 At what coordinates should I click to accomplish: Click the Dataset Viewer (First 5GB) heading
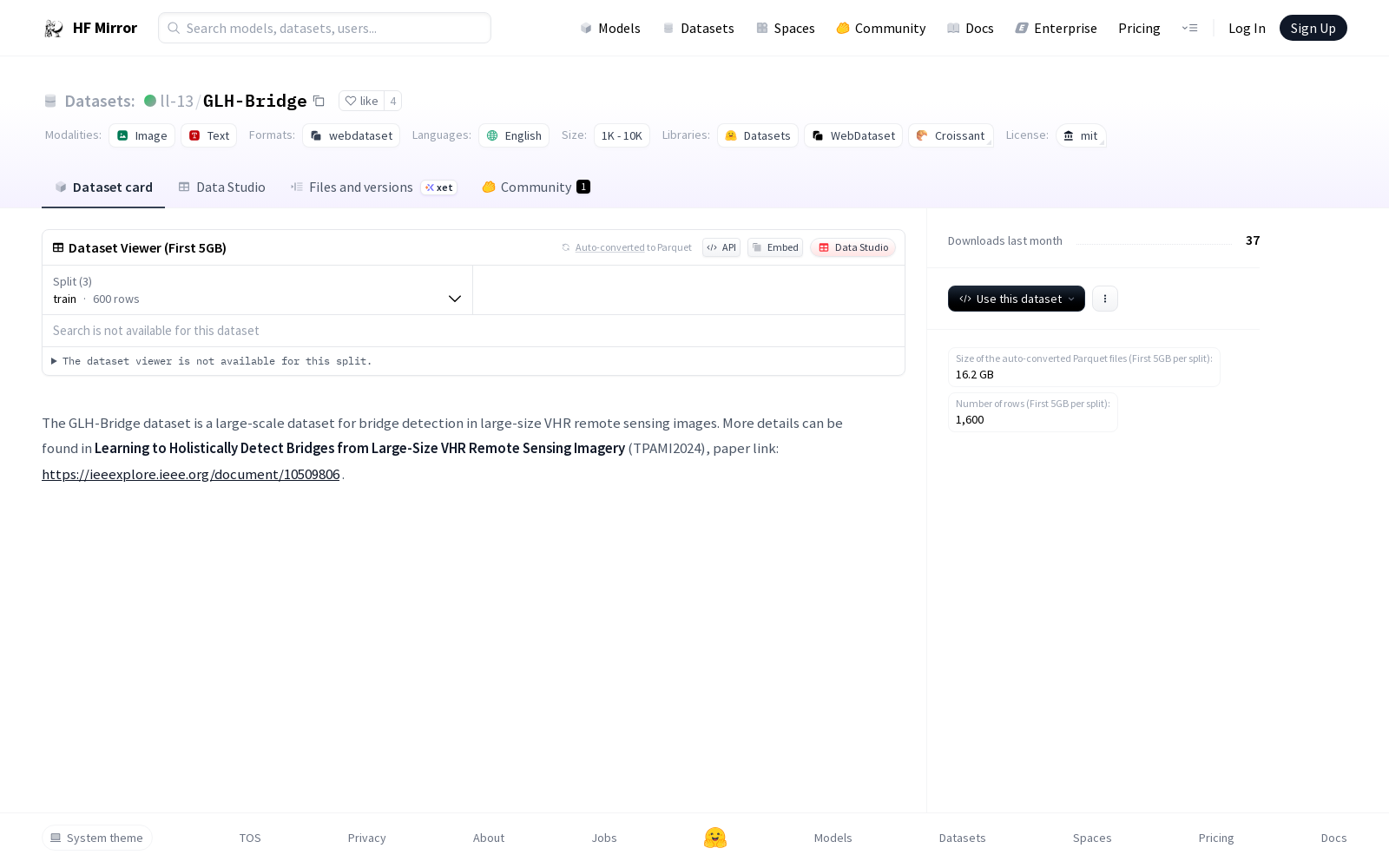coord(148,247)
